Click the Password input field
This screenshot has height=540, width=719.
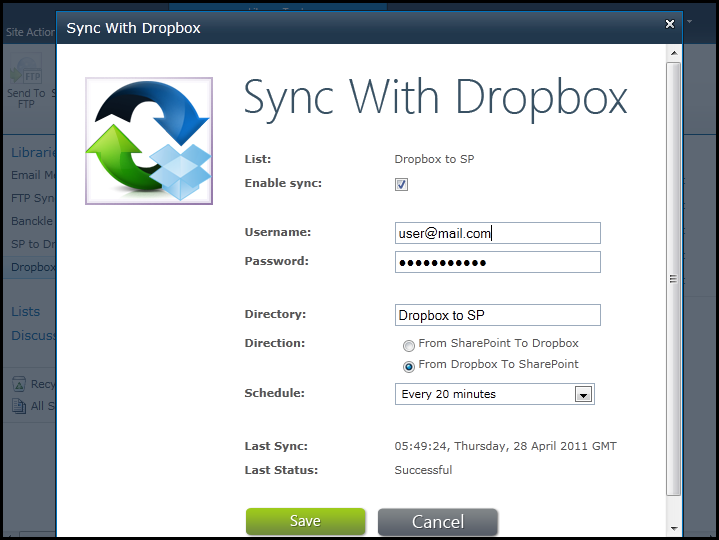pyautogui.click(x=498, y=262)
